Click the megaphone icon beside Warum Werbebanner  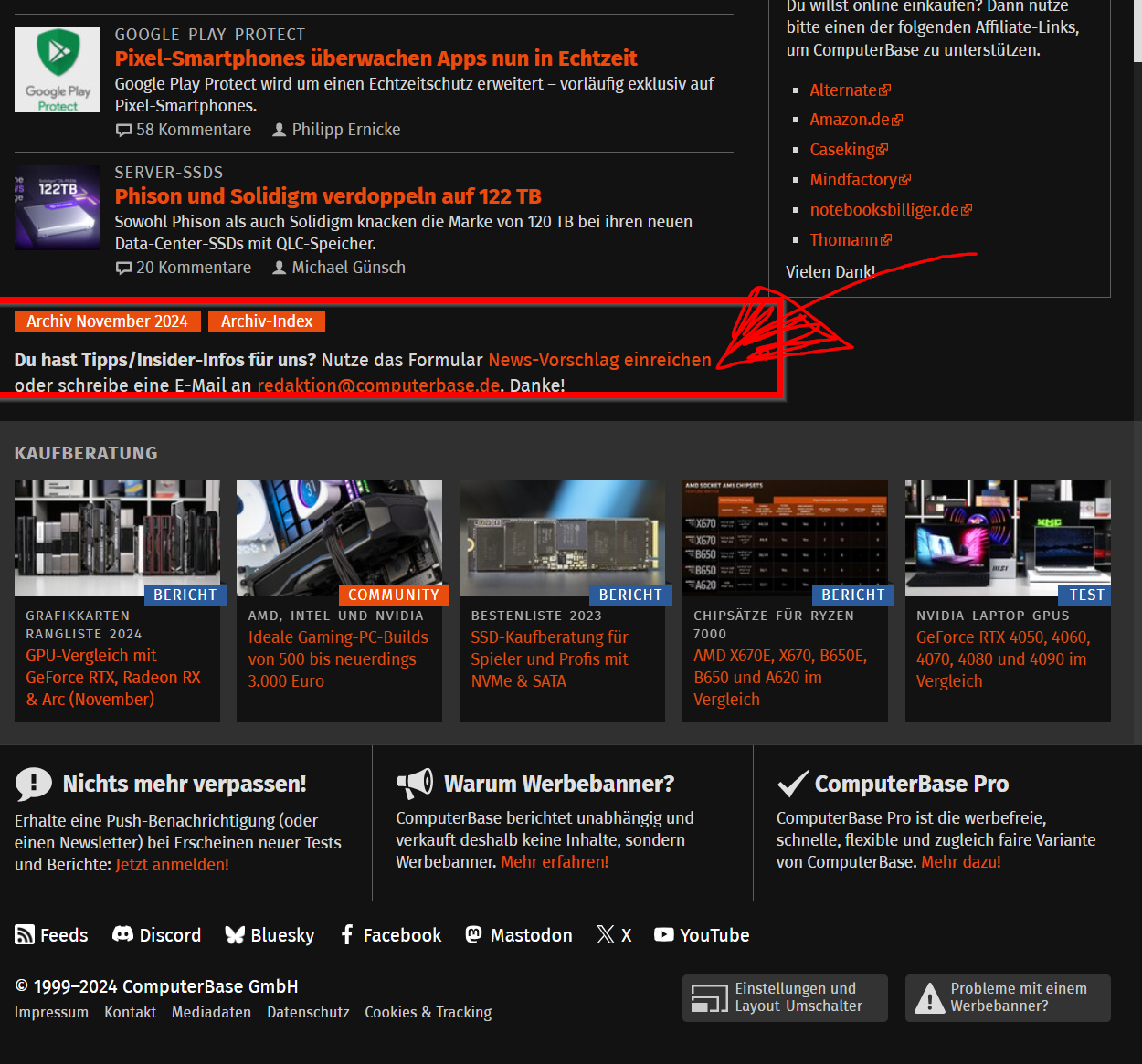click(x=415, y=783)
